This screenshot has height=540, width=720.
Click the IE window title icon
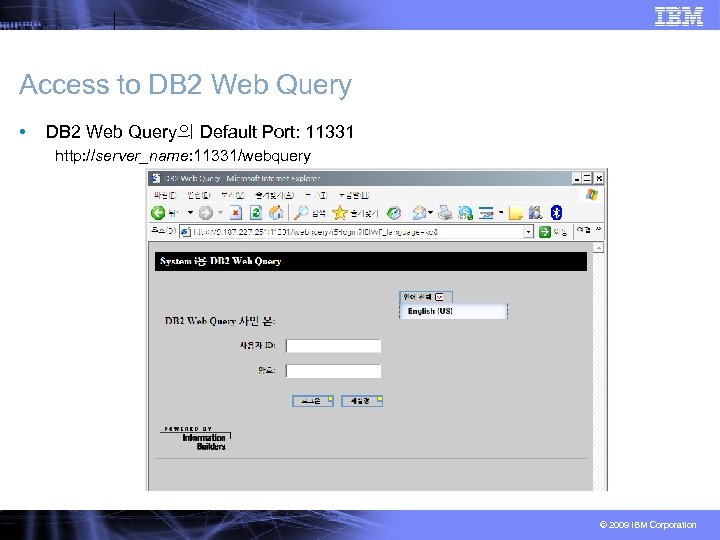click(155, 178)
